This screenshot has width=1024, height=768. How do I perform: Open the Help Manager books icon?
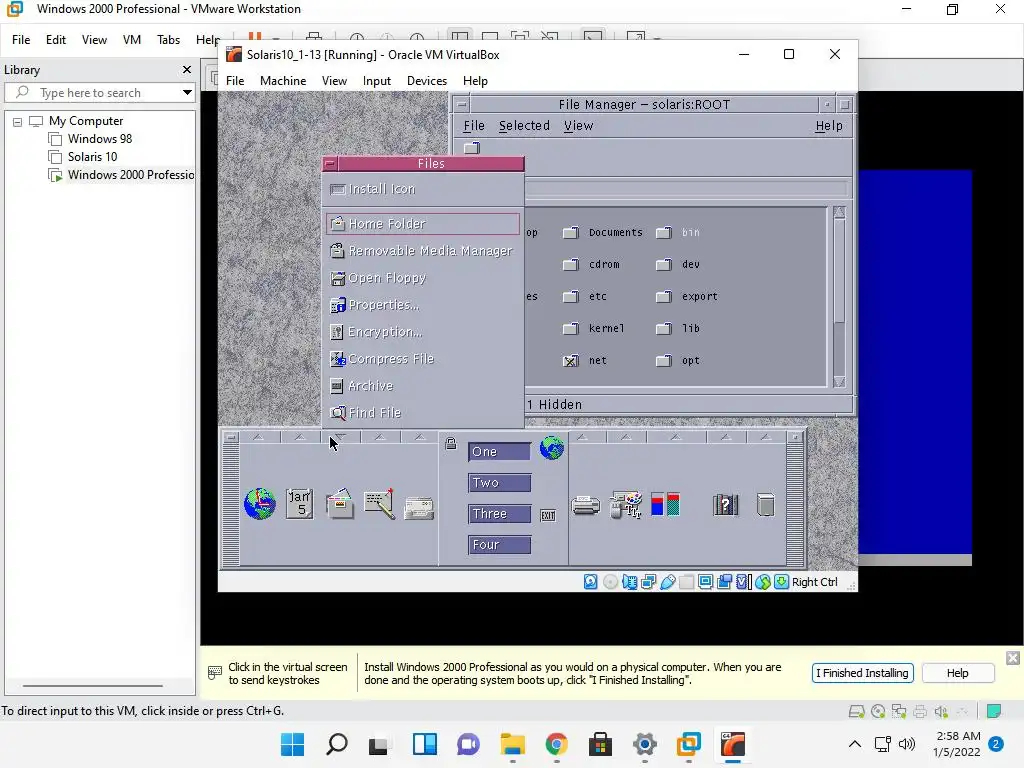click(726, 505)
